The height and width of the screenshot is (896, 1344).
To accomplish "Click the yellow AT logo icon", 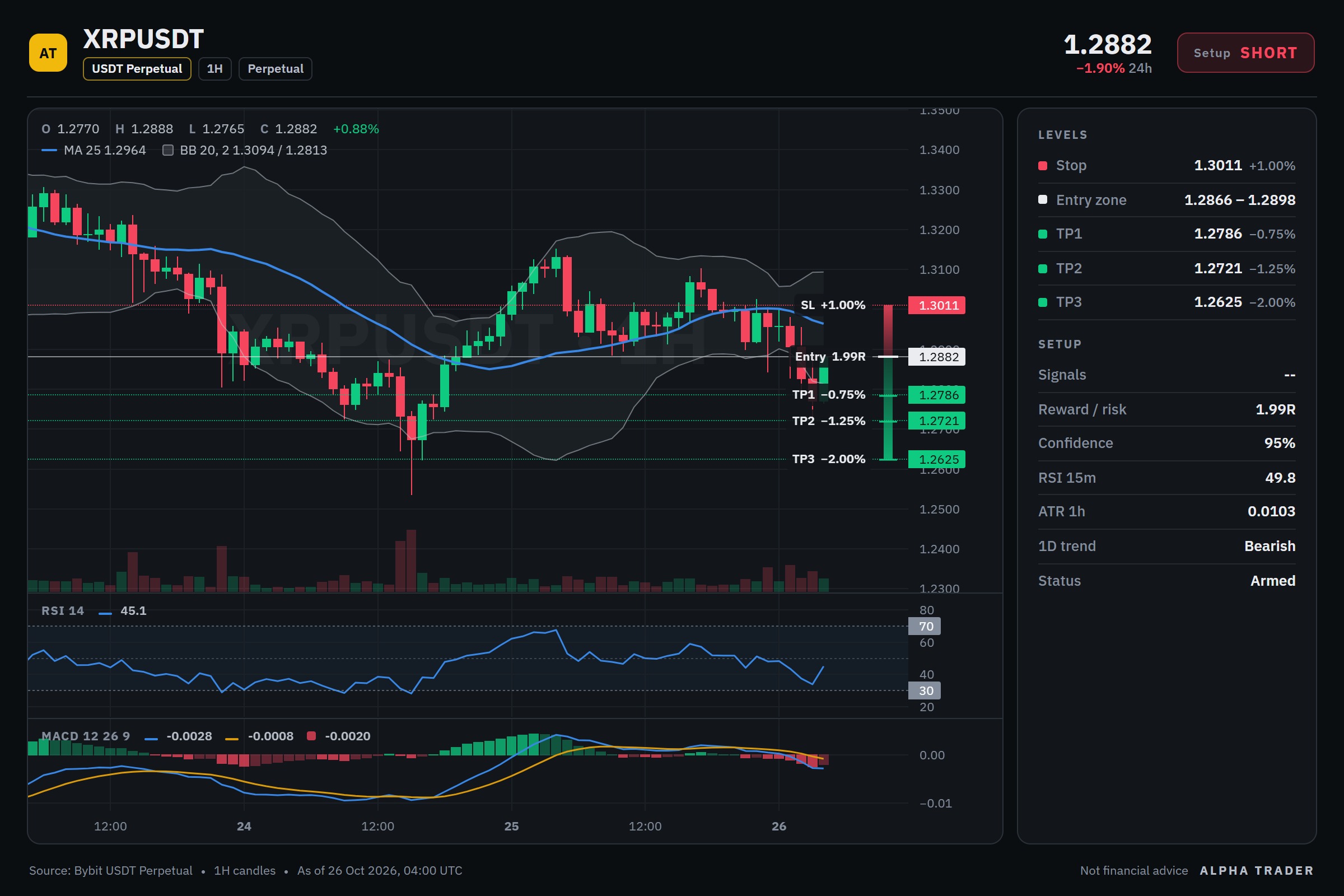I will (x=48, y=53).
